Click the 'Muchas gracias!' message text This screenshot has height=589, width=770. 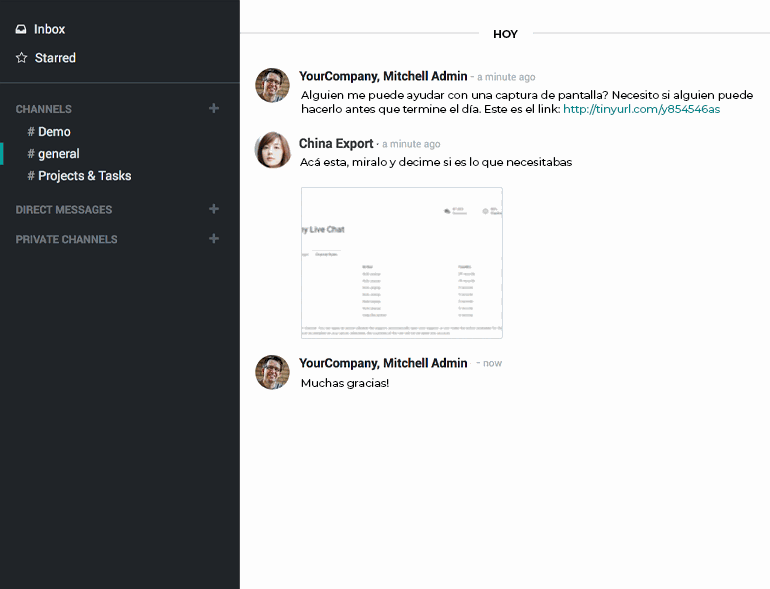click(345, 383)
